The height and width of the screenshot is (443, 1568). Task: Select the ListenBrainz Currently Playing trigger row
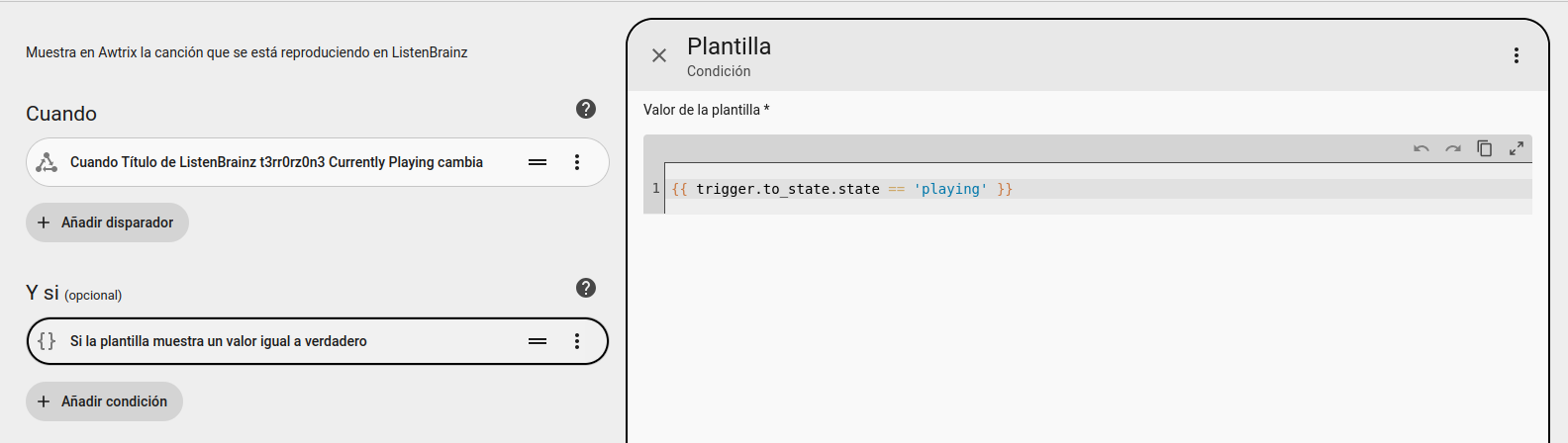pyautogui.click(x=277, y=162)
